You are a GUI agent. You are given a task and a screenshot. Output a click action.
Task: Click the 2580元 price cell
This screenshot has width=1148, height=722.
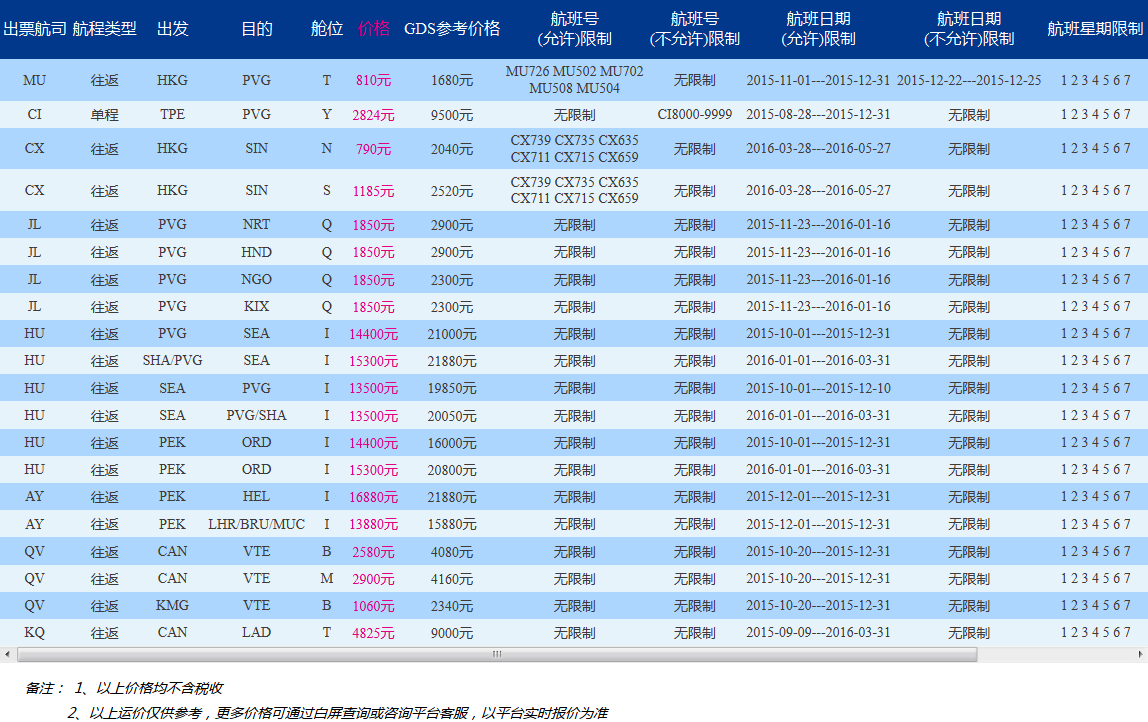coord(373,552)
